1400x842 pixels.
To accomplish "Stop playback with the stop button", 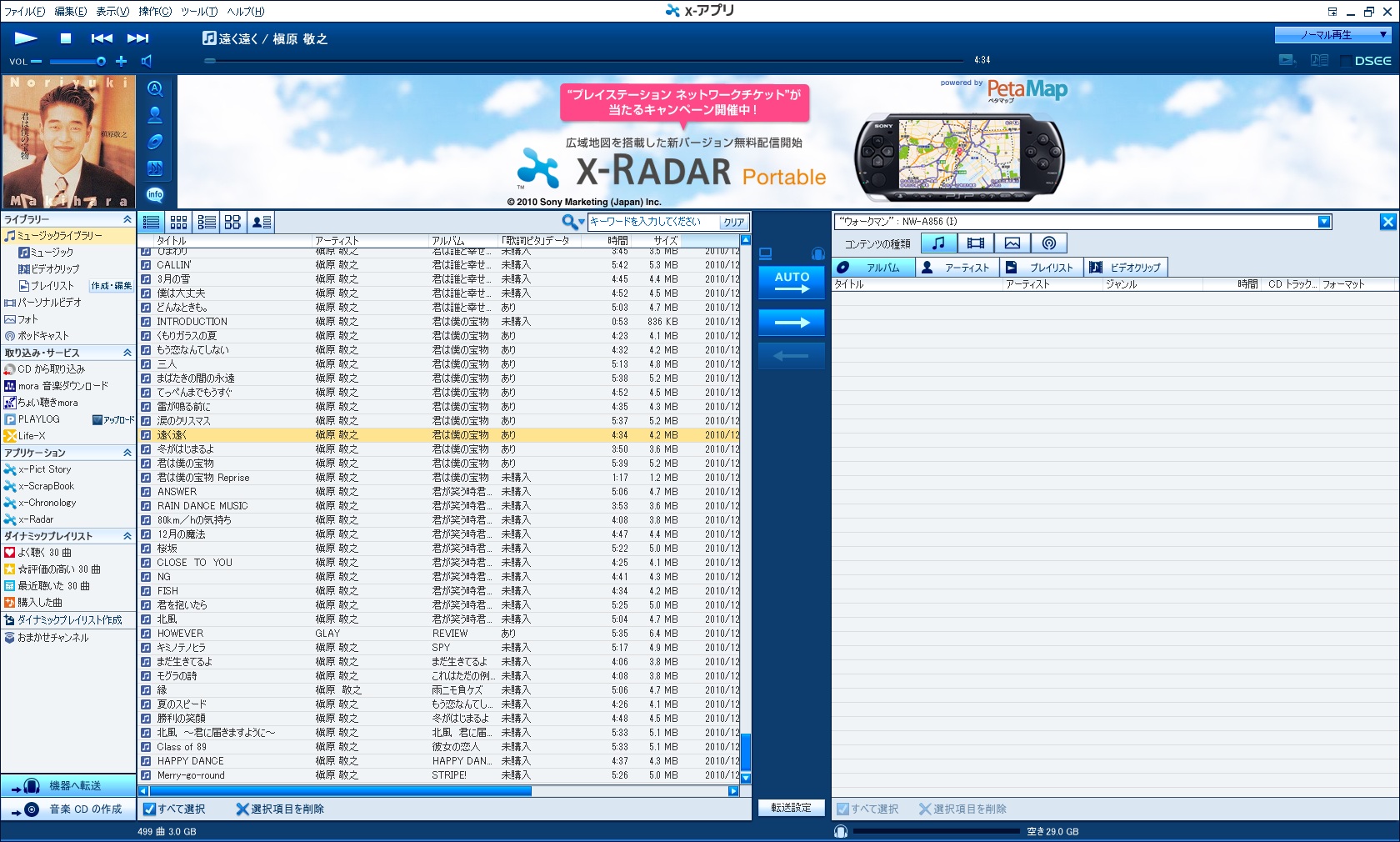I will (x=66, y=38).
